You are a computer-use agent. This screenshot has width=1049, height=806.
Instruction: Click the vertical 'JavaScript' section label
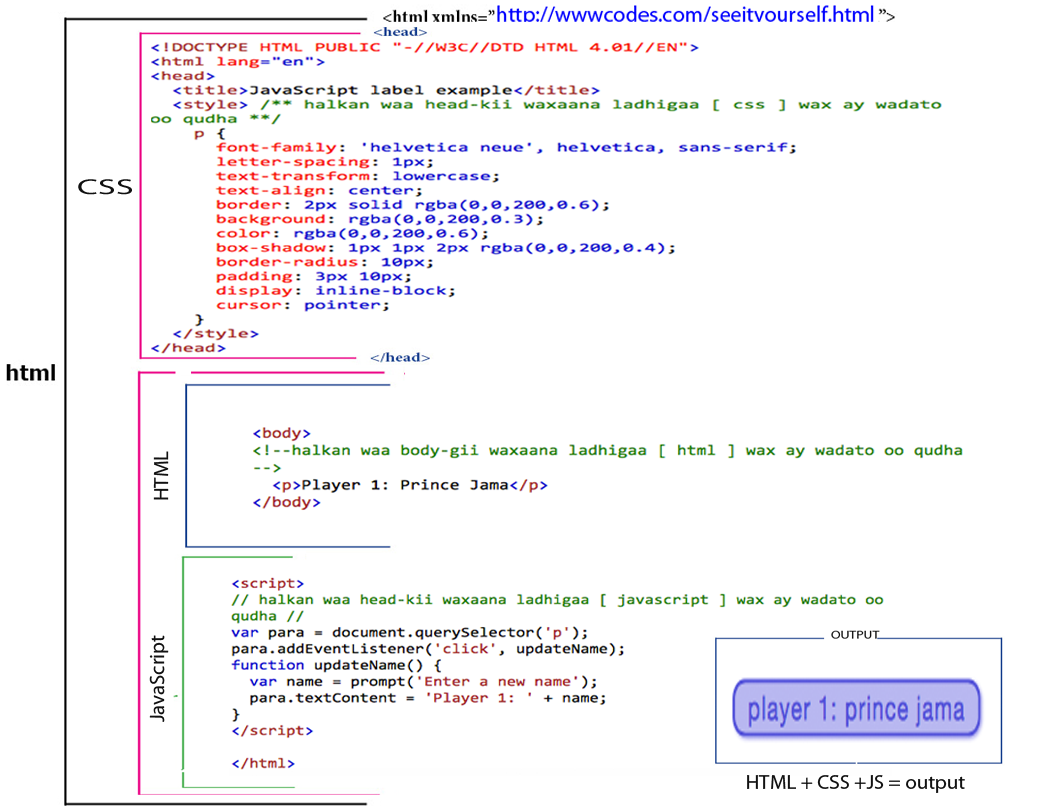158,678
